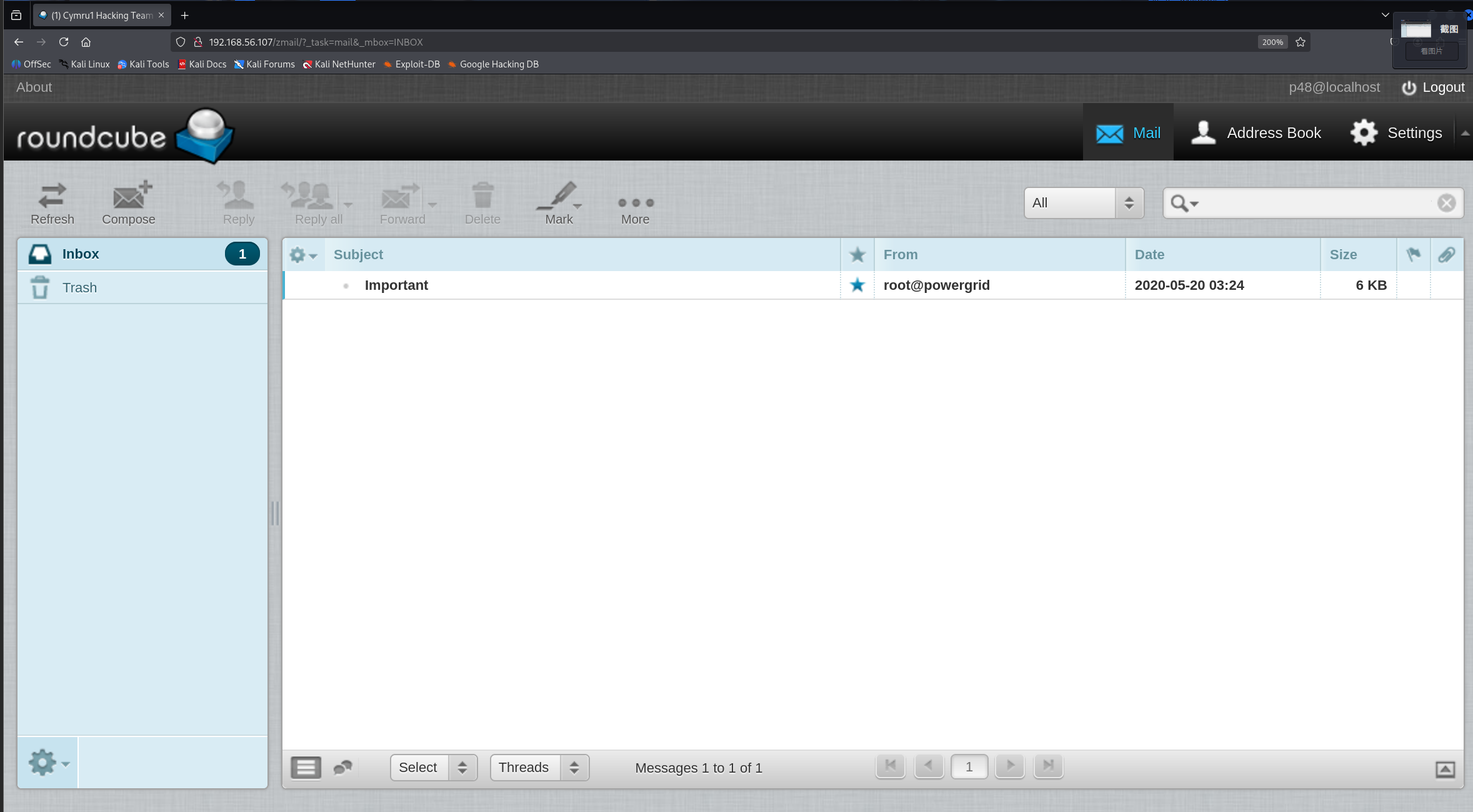
Task: Expand the Select dropdown
Action: coord(434,768)
